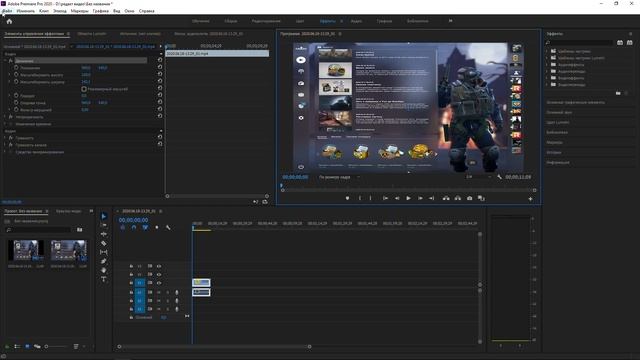The height and width of the screenshot is (360, 640).
Task: Open Comparison View in Program monitor
Action: tap(481, 198)
